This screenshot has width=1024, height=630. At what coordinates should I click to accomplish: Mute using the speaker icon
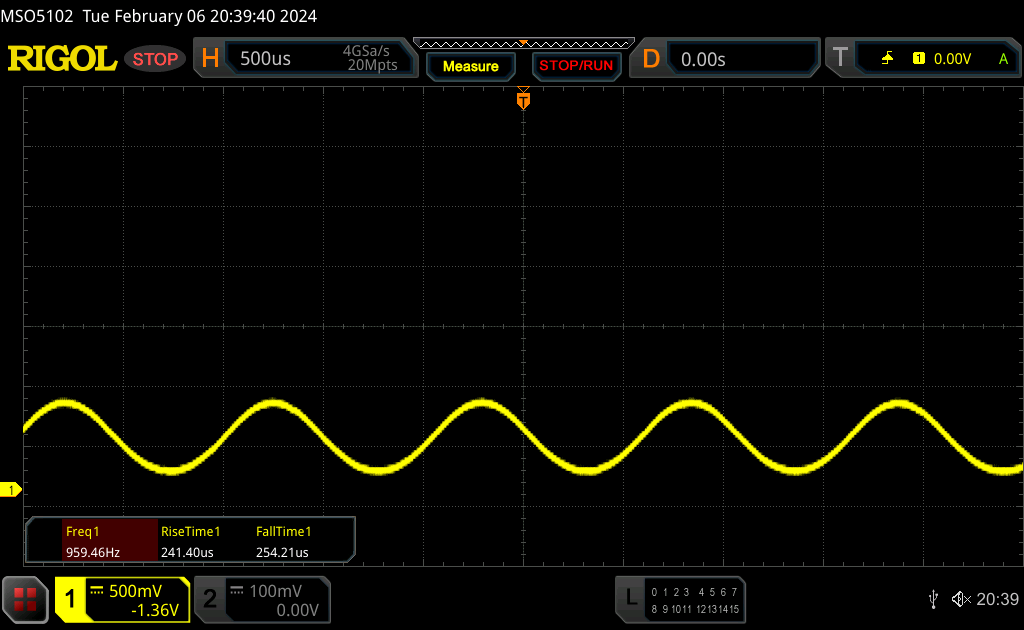pyautogui.click(x=960, y=598)
